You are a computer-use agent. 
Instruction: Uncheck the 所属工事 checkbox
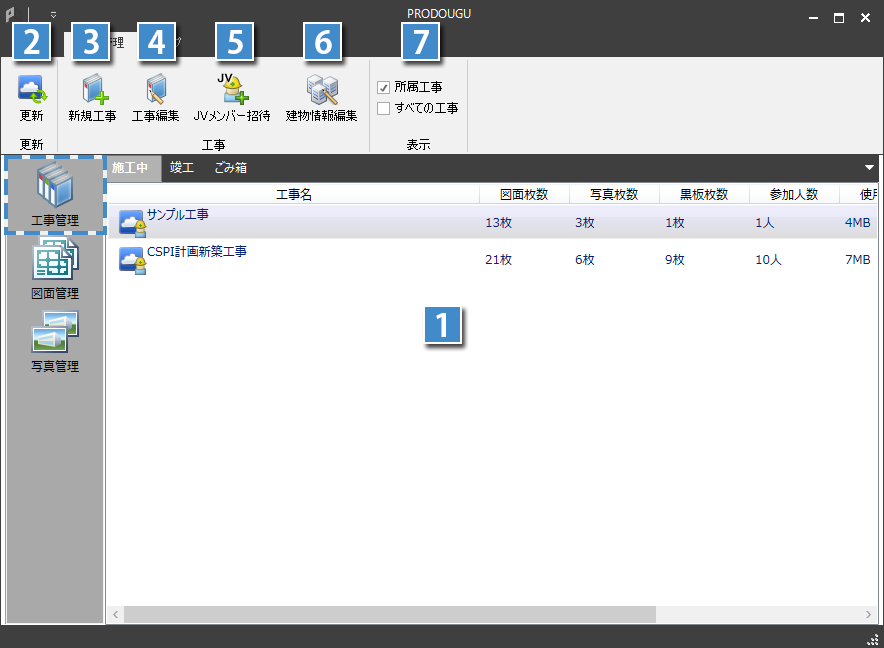coord(384,87)
